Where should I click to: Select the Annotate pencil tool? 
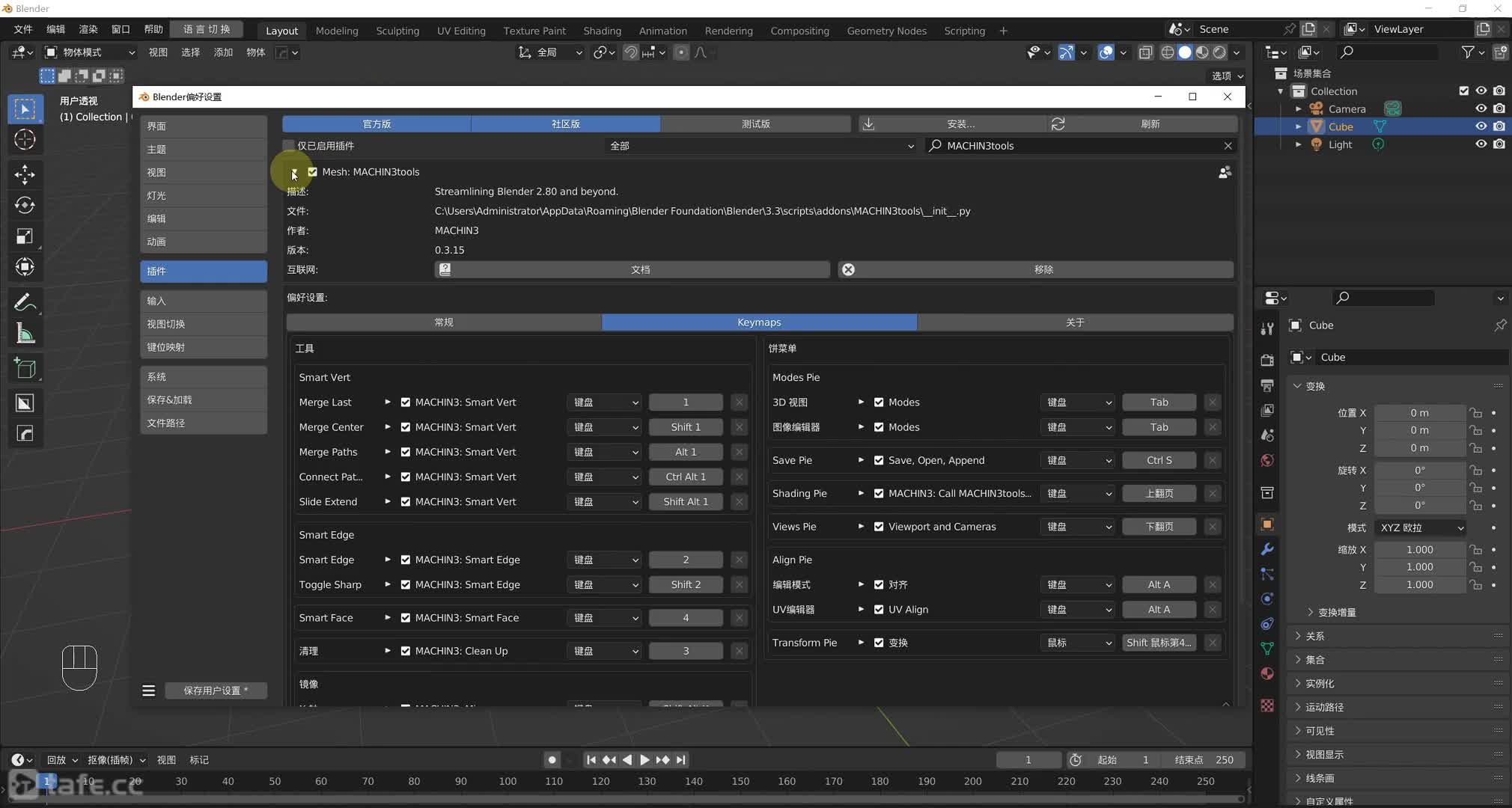(x=25, y=302)
